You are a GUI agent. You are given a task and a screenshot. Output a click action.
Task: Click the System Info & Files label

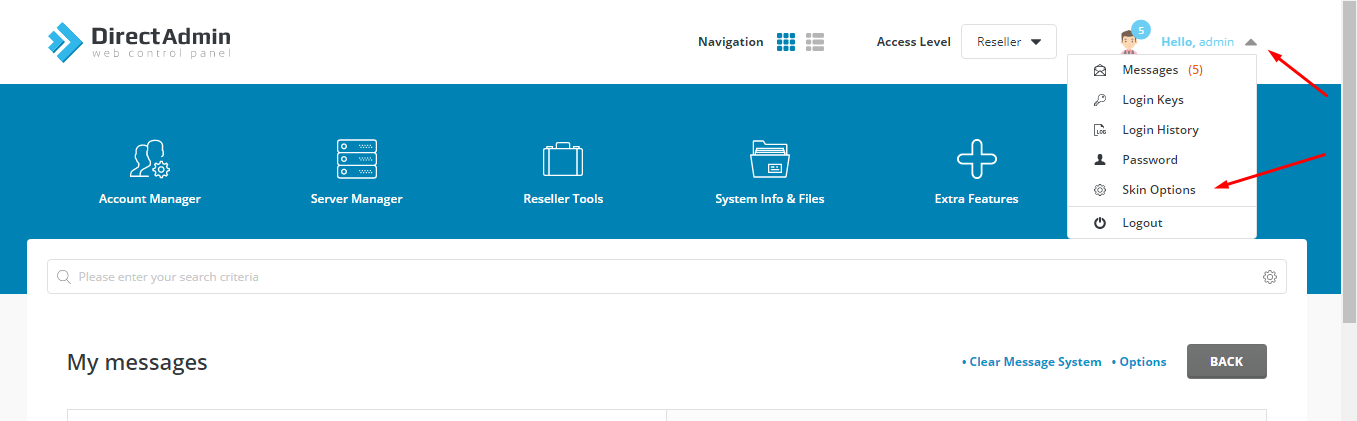tap(770, 199)
